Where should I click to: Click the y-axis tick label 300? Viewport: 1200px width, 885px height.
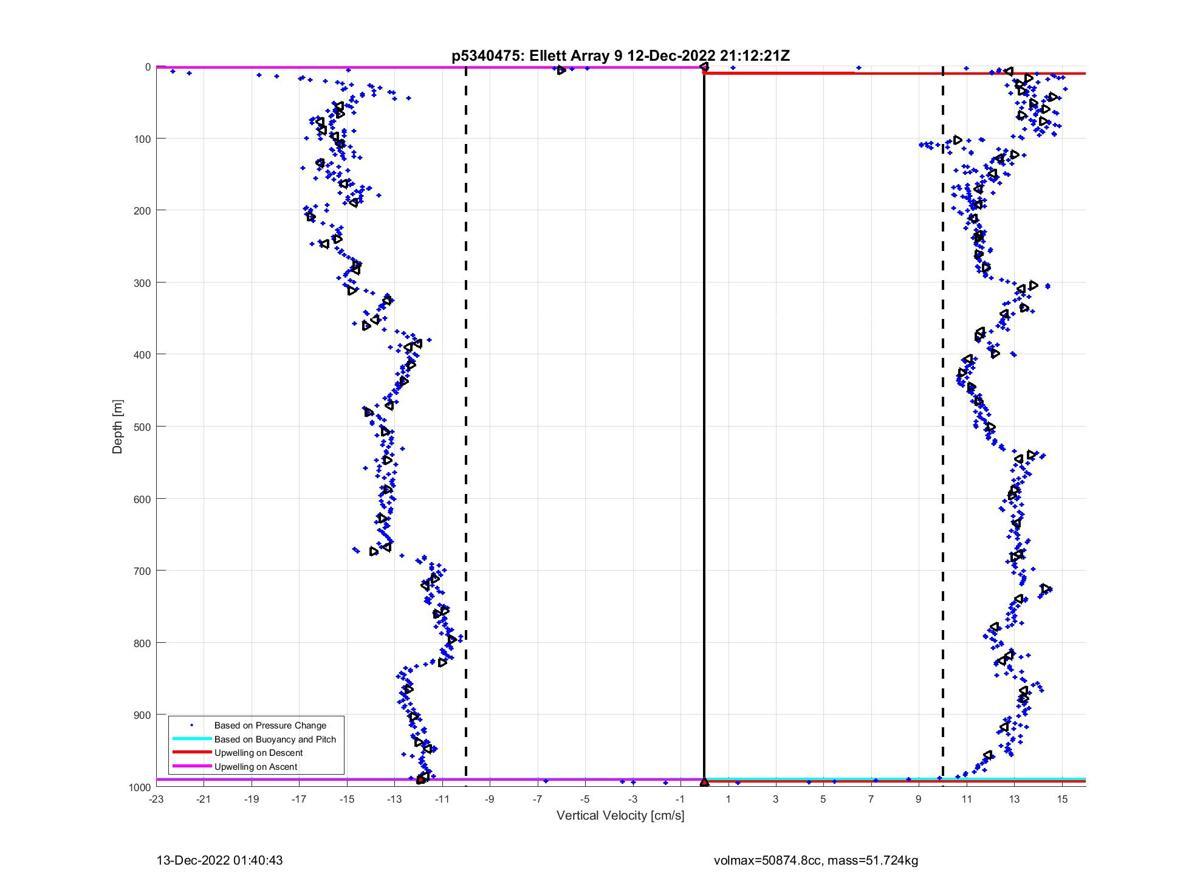click(x=141, y=283)
